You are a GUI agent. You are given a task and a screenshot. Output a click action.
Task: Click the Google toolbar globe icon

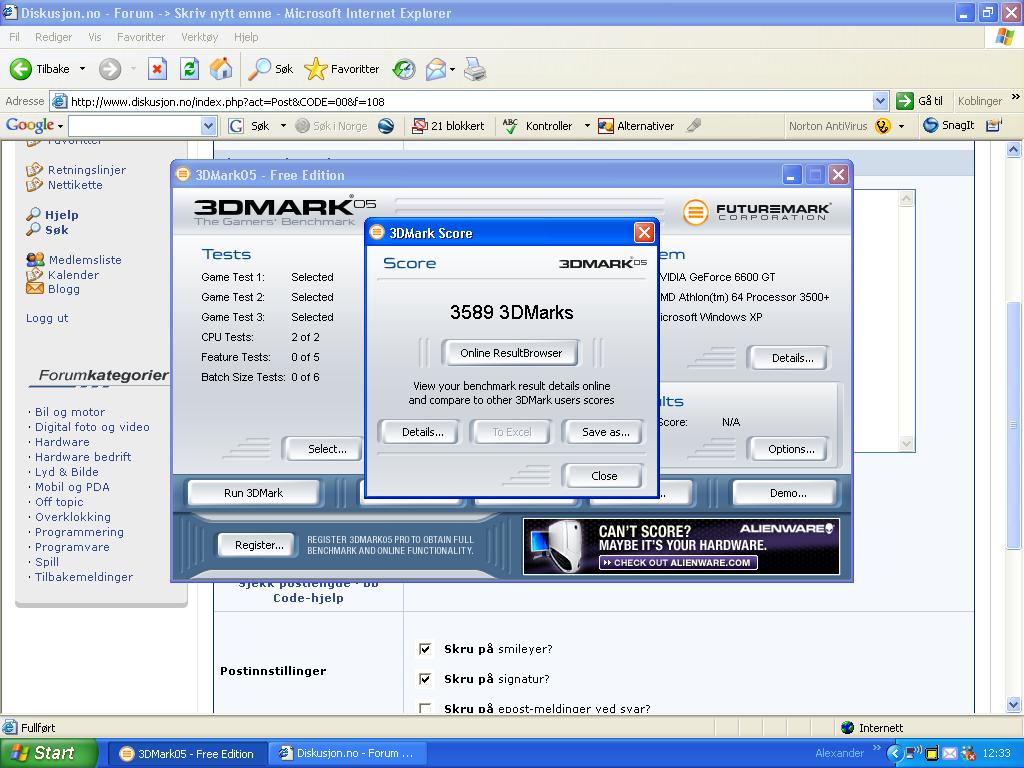(386, 125)
